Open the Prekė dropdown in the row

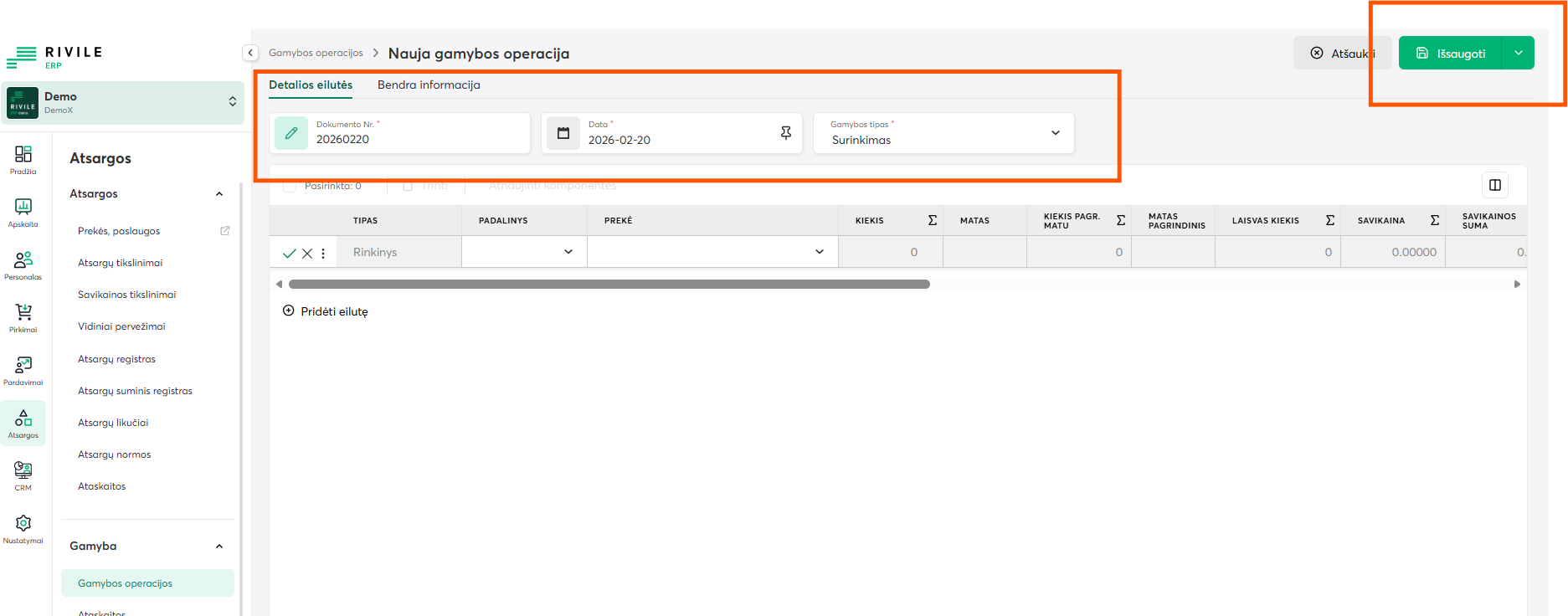coord(820,252)
